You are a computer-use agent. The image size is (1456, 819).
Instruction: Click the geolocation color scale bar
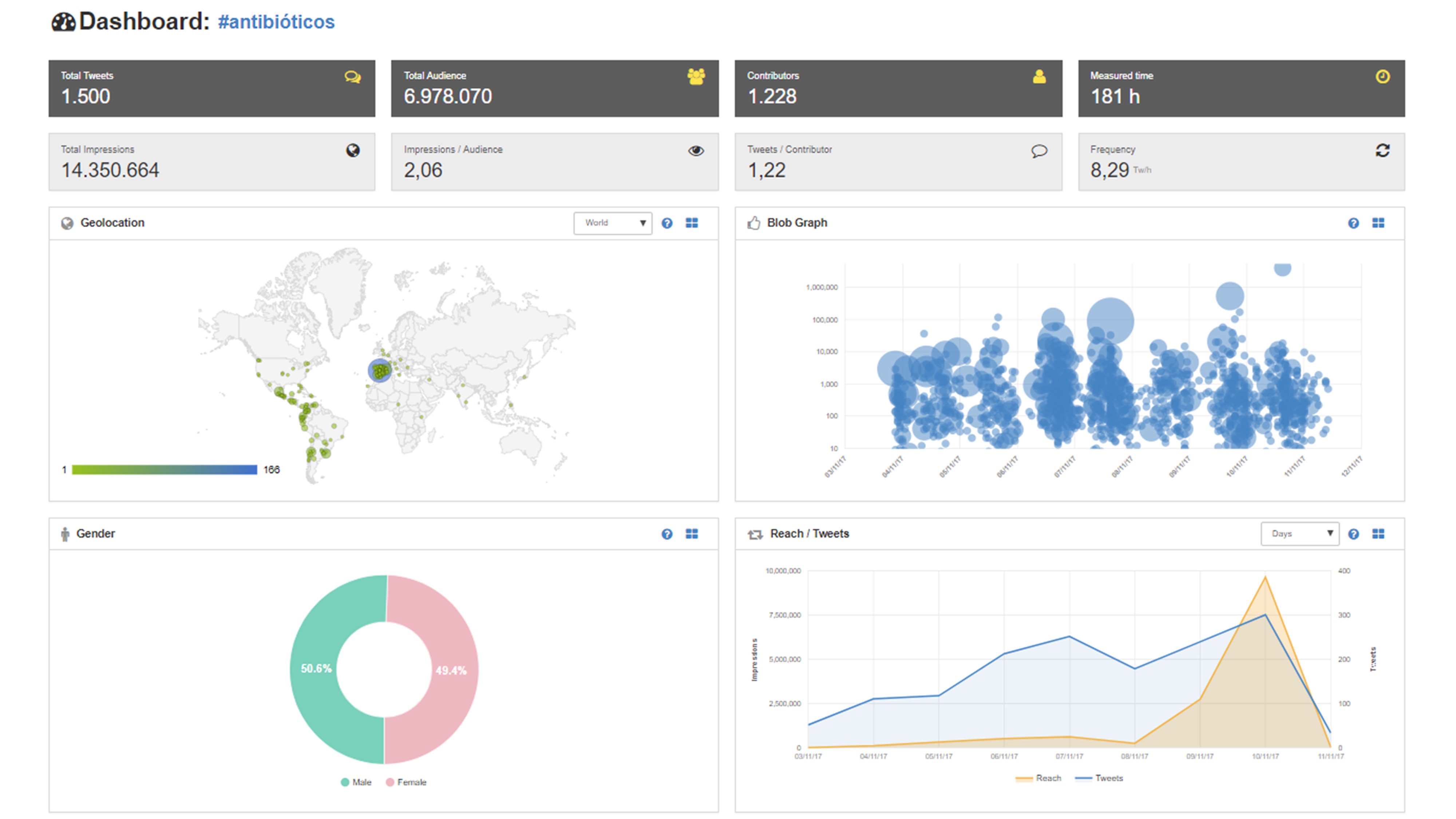[x=164, y=470]
